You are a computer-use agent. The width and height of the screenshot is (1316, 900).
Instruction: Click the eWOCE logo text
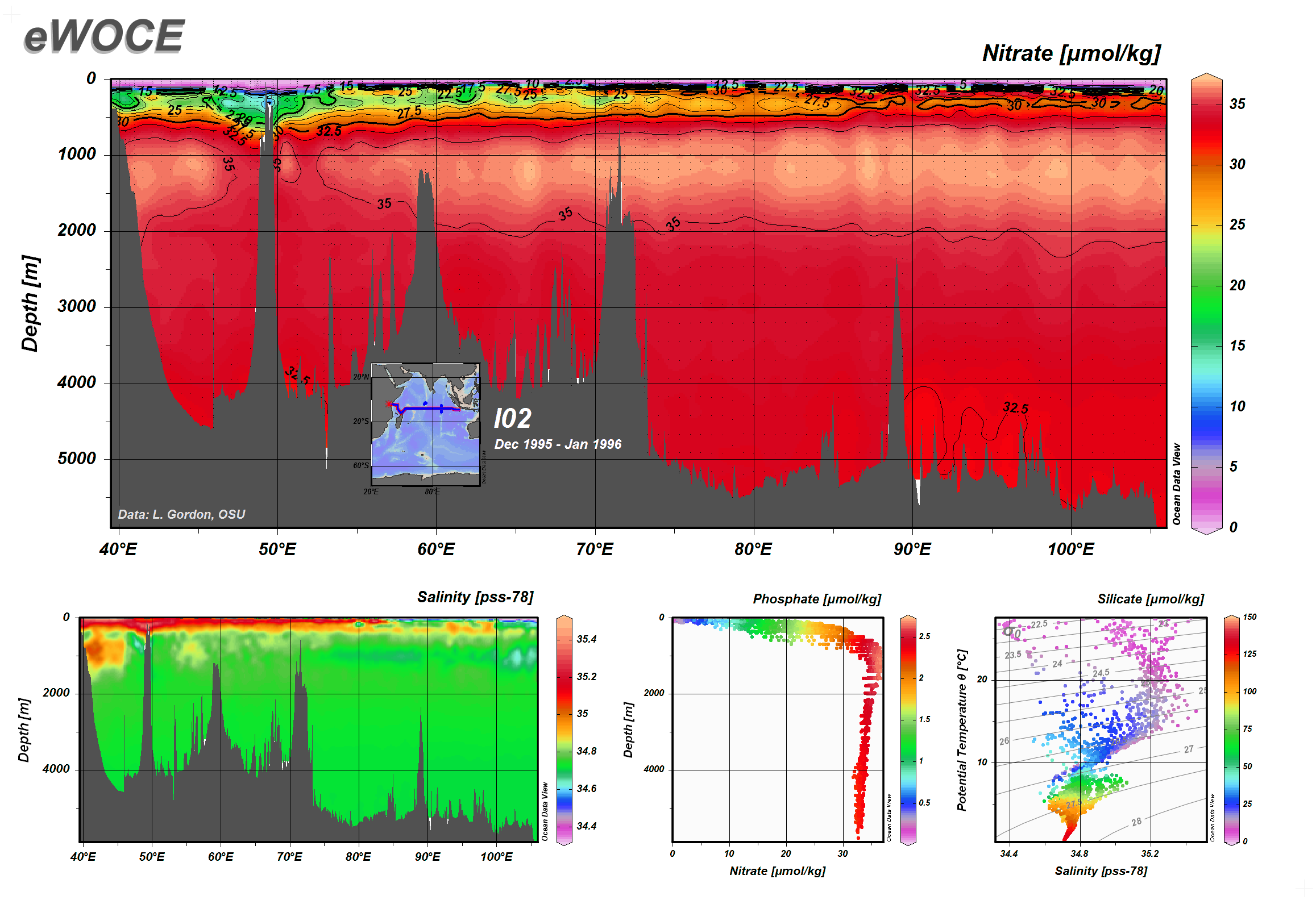pos(104,36)
